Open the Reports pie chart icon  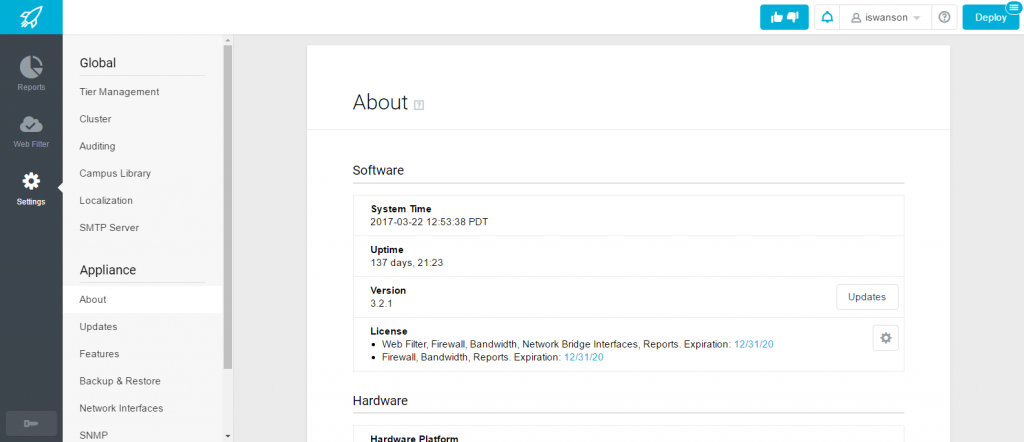(x=31, y=67)
